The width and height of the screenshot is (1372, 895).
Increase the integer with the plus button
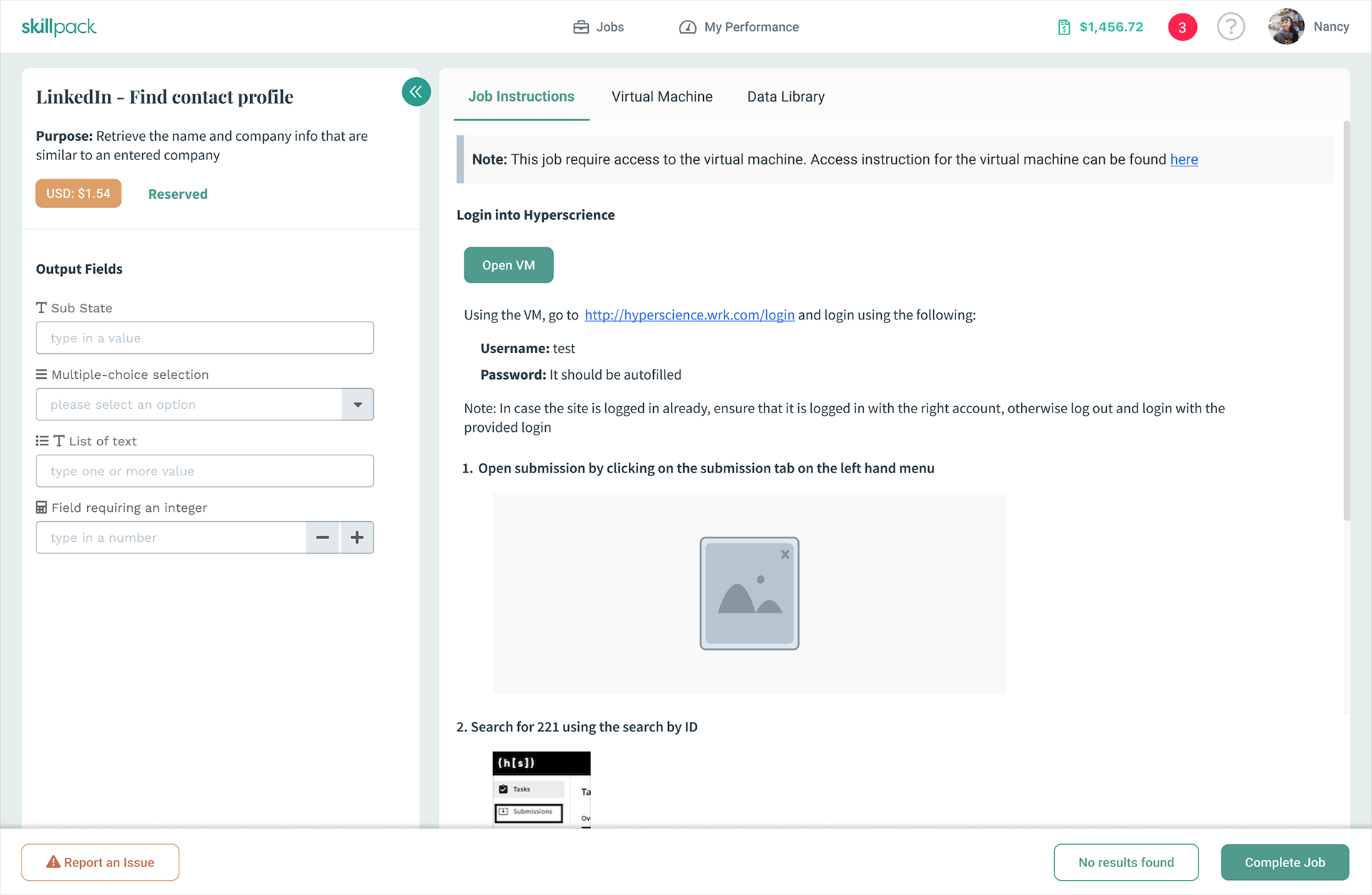(357, 538)
